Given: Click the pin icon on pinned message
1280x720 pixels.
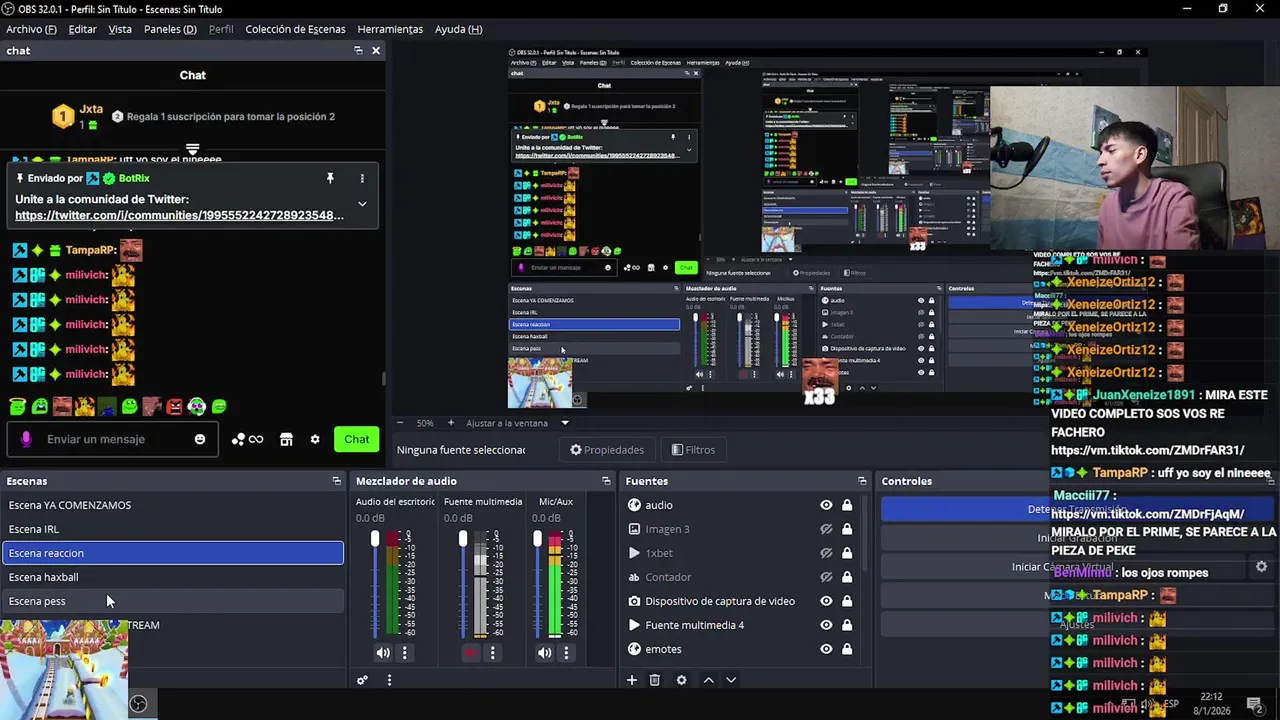Looking at the screenshot, I should [330, 178].
